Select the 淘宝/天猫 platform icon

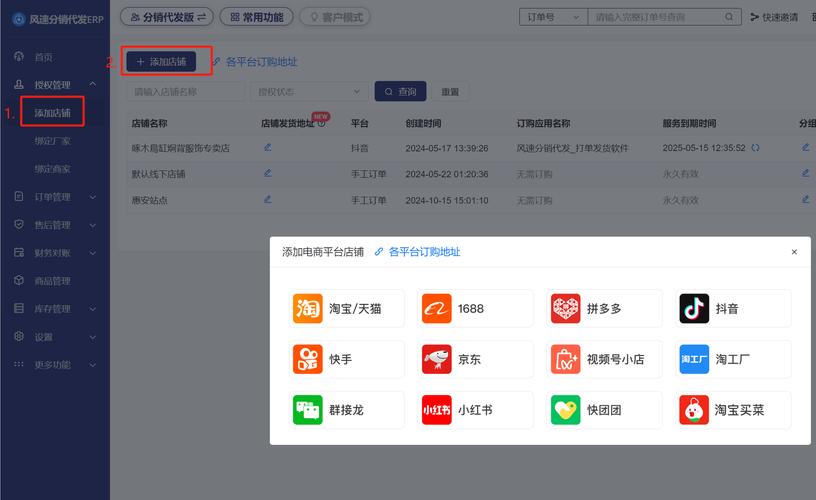(308, 309)
